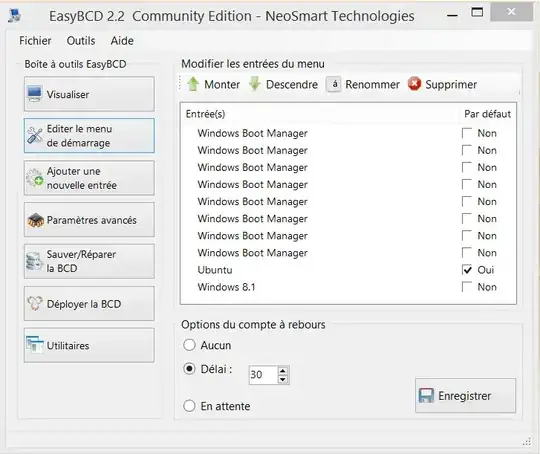
Task: Select the seventh Windows Boot Manager entry
Action: click(x=252, y=236)
